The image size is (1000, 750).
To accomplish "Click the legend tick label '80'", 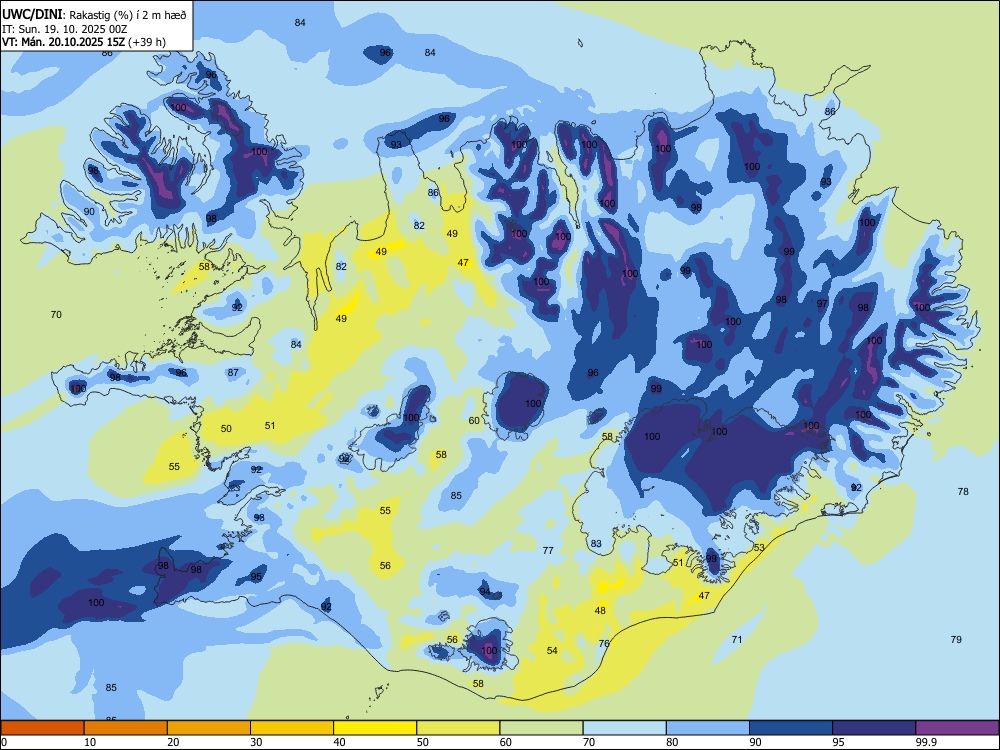I will 672,742.
